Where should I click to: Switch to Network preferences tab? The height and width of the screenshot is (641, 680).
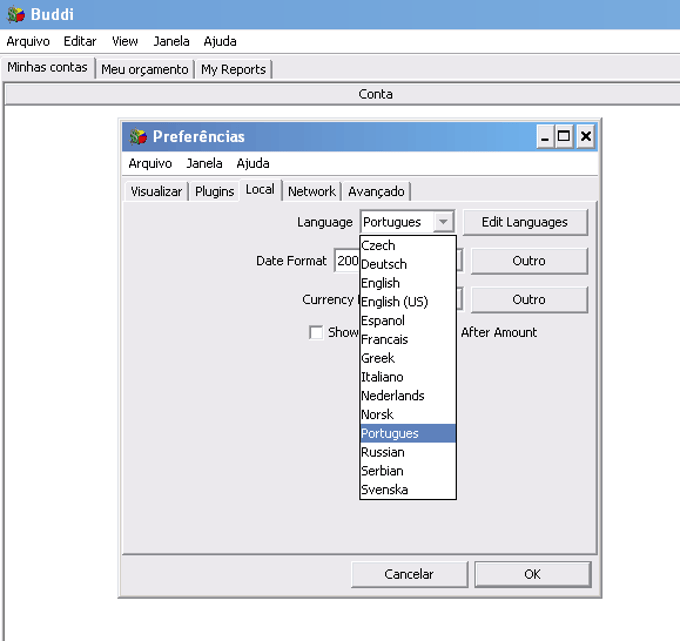click(311, 191)
